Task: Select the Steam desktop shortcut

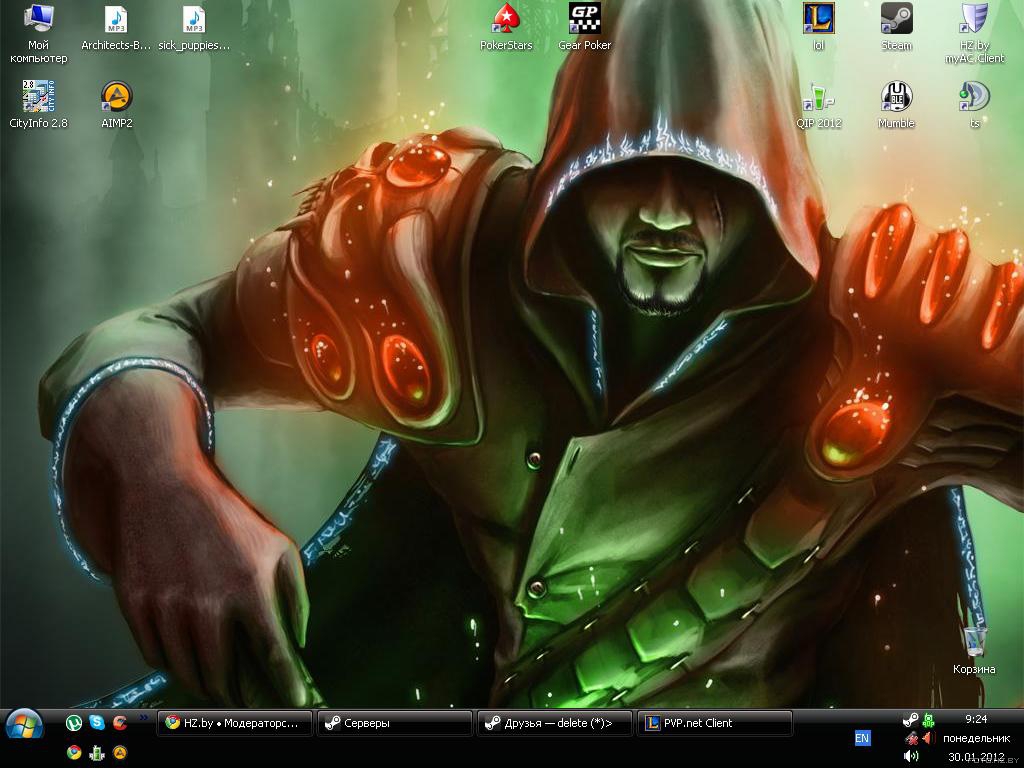Action: point(897,27)
